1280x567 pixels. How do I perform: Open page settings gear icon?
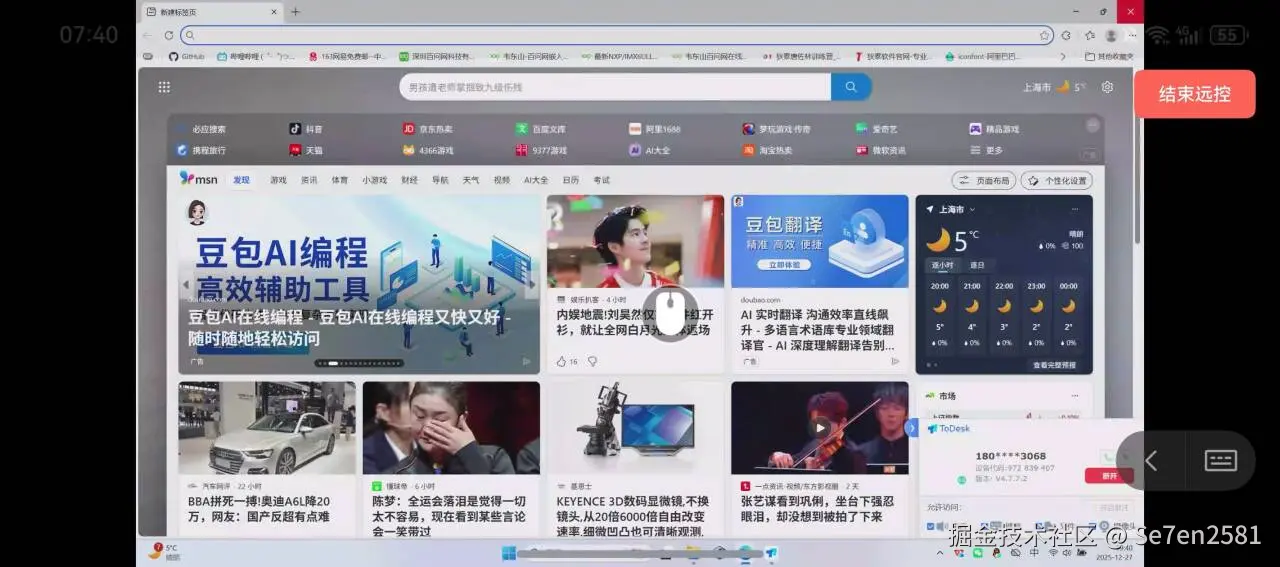tap(1107, 87)
